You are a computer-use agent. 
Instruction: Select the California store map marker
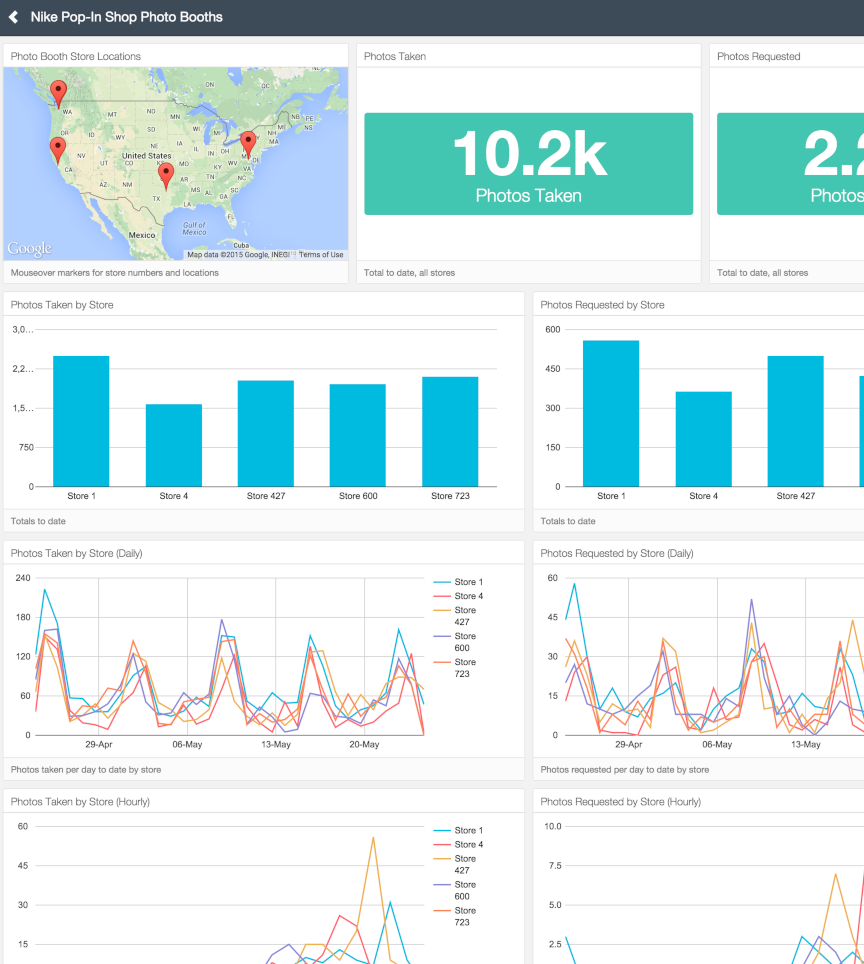click(58, 149)
